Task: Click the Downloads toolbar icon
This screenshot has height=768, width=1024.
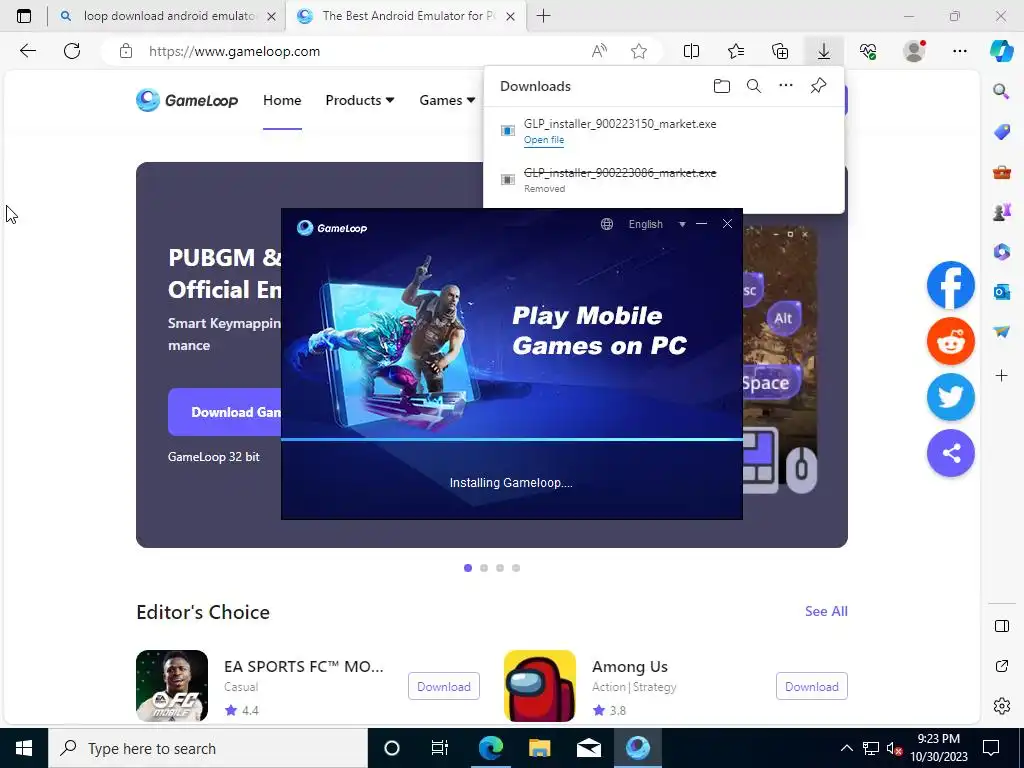Action: coord(824,51)
